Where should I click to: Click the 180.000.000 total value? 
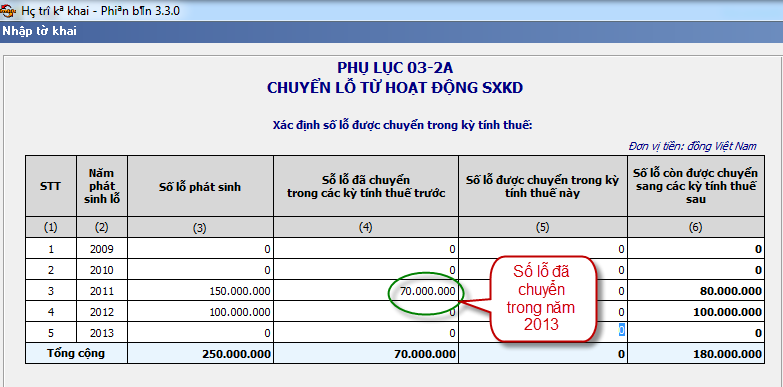(x=696, y=354)
